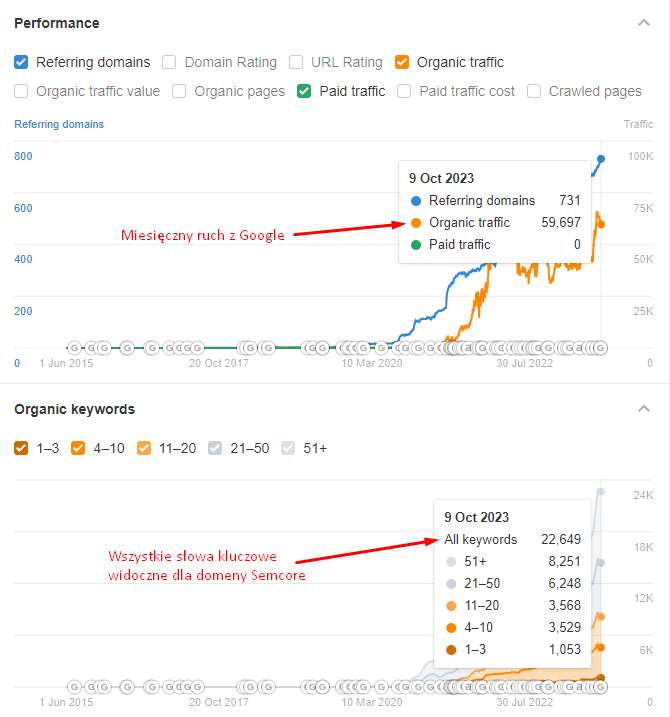Click the Organic traffic 59,697 tooltip row
670x717 pixels.
pos(495,223)
